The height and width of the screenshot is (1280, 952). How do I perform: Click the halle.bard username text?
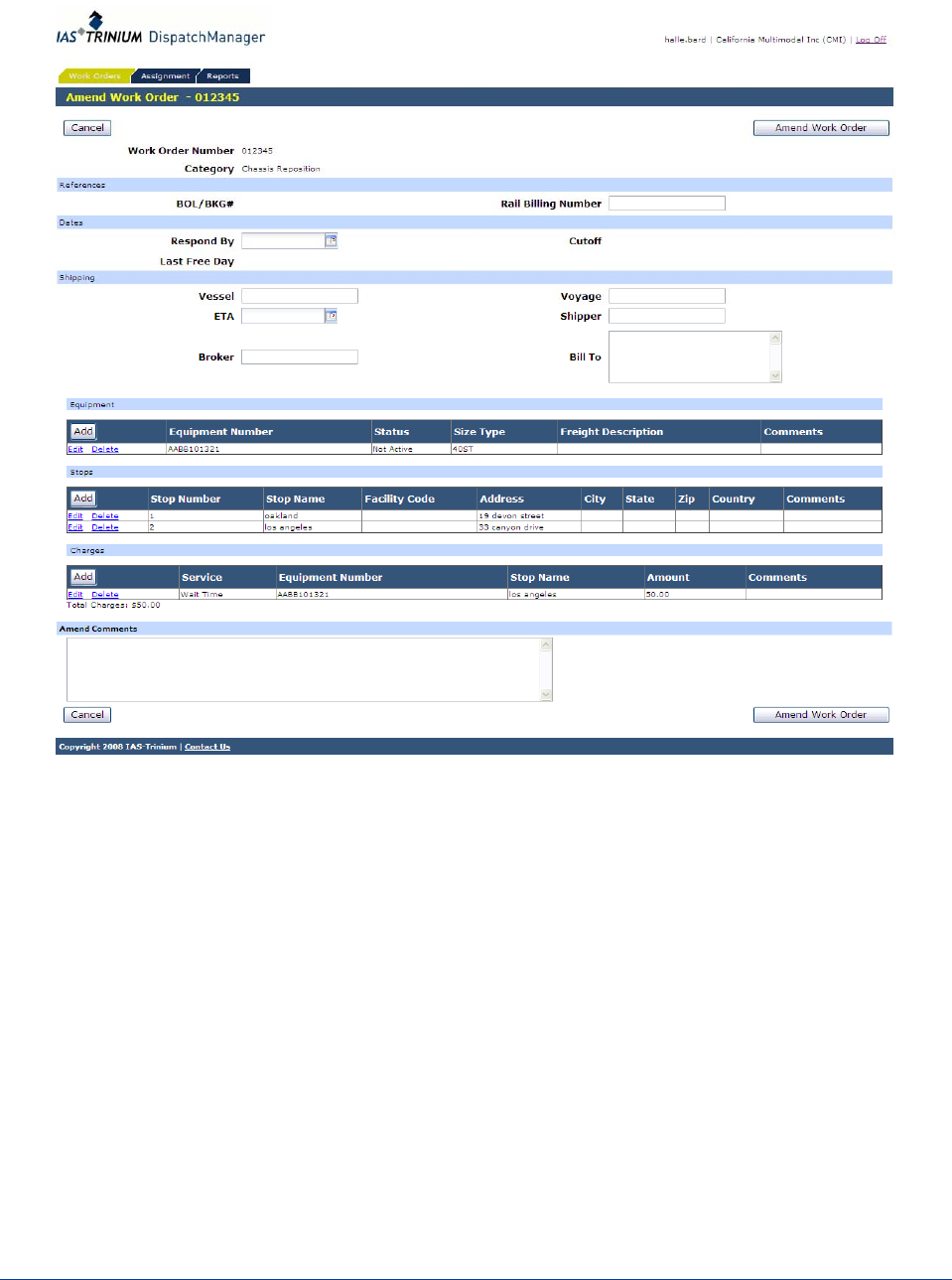click(x=685, y=40)
